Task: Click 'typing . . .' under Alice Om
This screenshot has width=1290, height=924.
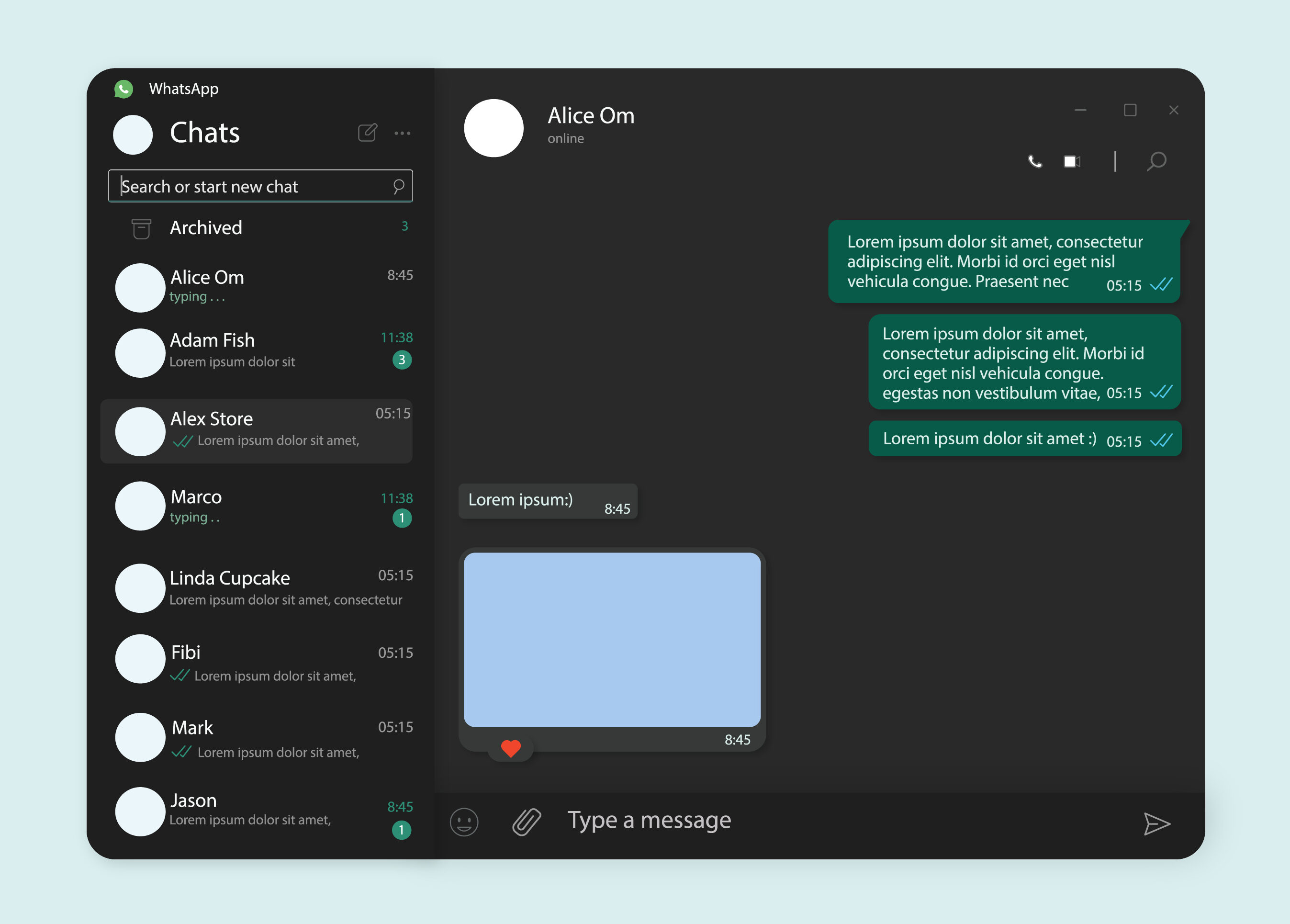Action: [x=197, y=296]
